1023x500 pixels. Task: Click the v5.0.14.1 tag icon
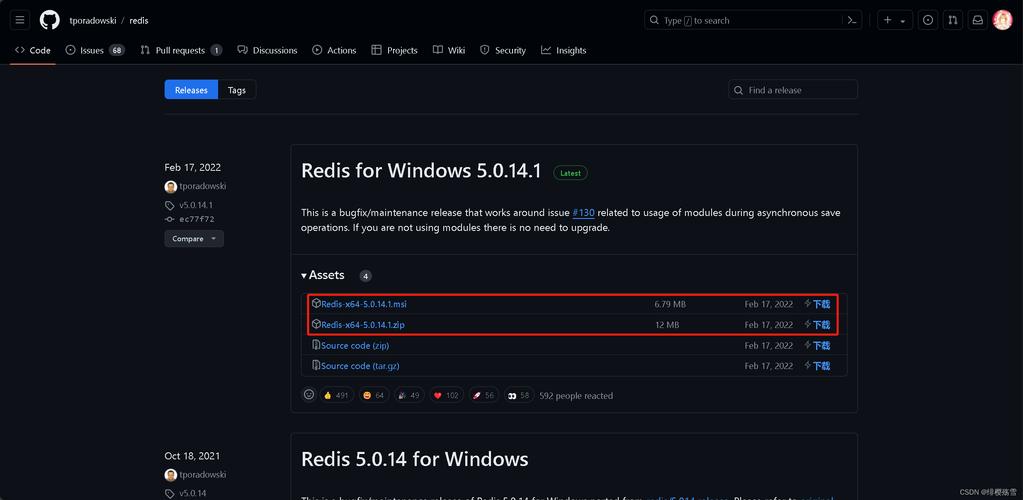point(170,205)
